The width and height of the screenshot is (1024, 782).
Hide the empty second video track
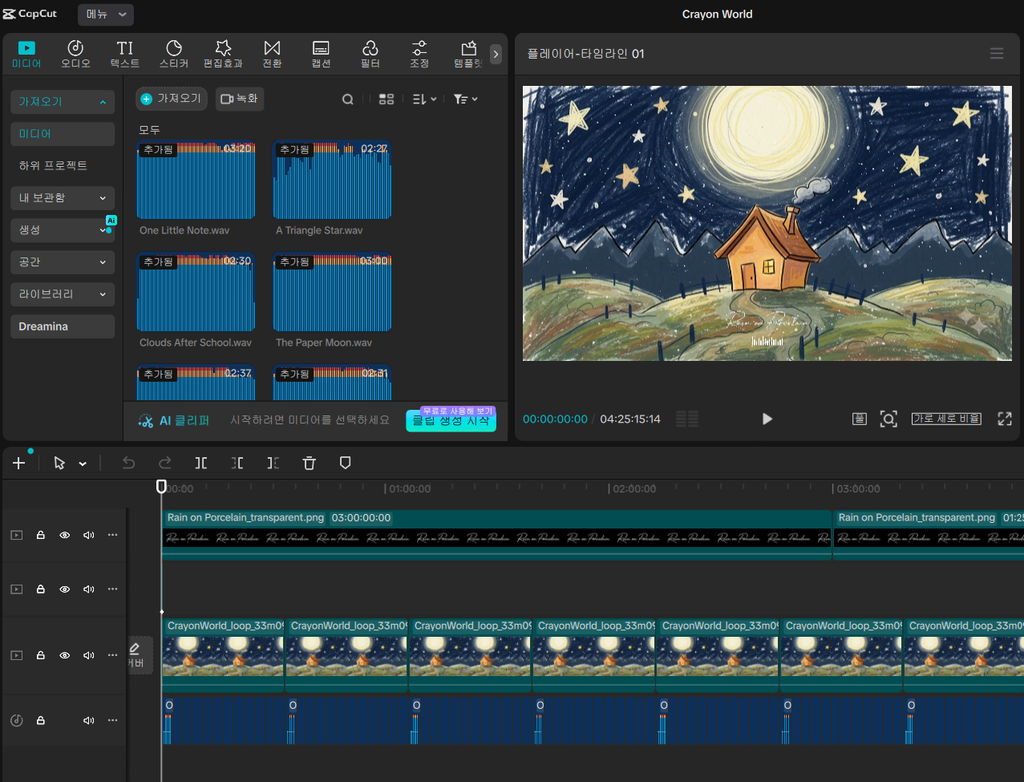coord(65,589)
